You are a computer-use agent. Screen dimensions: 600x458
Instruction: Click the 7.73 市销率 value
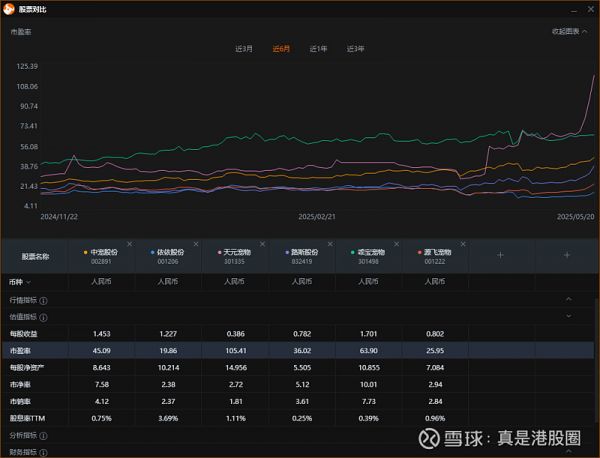pos(368,401)
